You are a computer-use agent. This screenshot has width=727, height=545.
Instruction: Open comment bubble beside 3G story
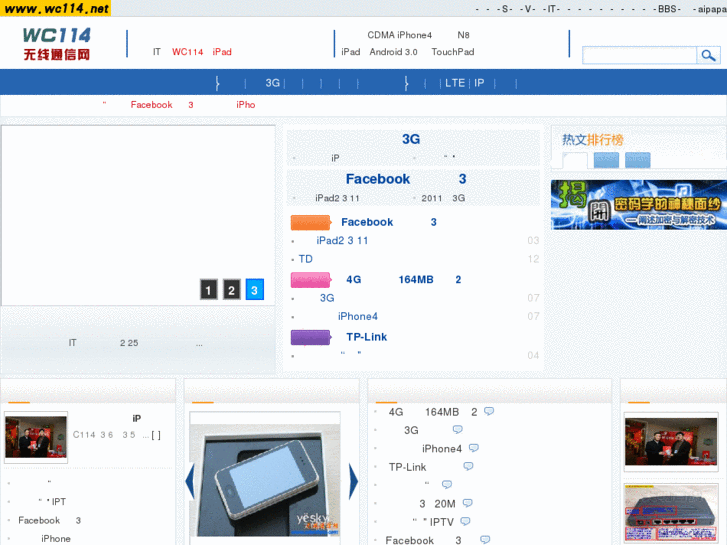coord(458,430)
